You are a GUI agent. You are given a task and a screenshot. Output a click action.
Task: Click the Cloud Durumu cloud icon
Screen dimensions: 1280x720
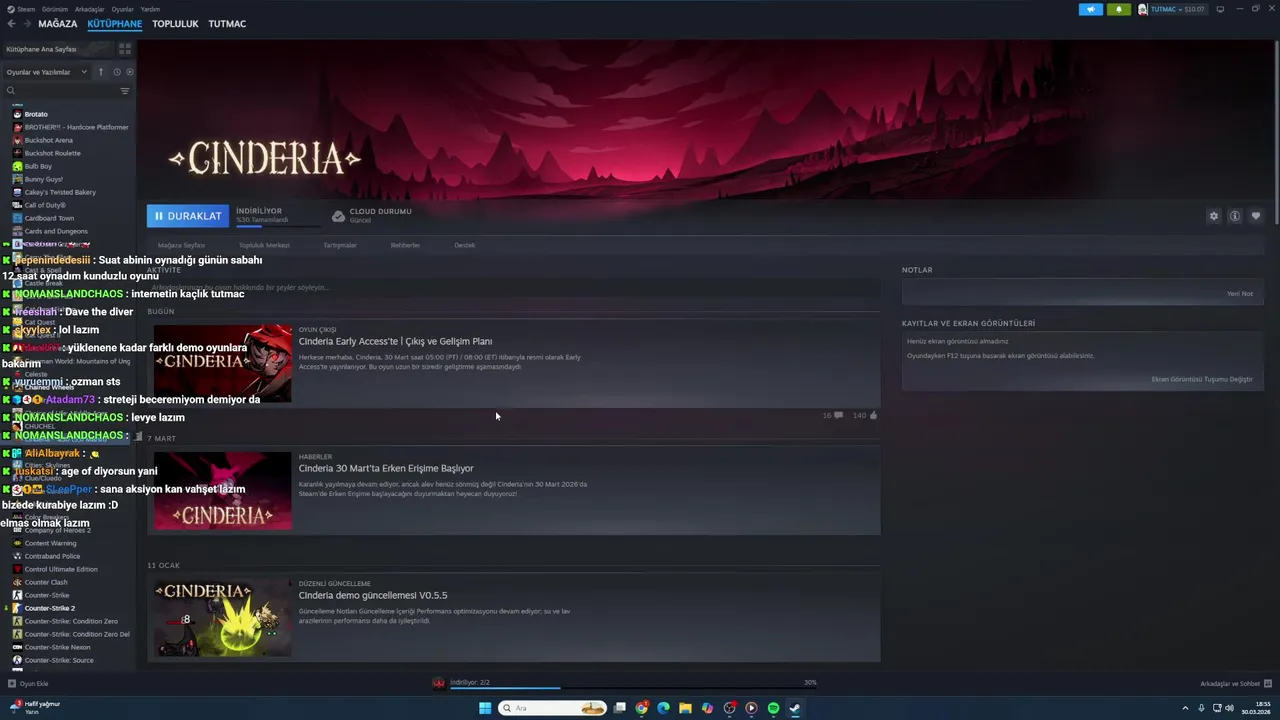coord(339,216)
